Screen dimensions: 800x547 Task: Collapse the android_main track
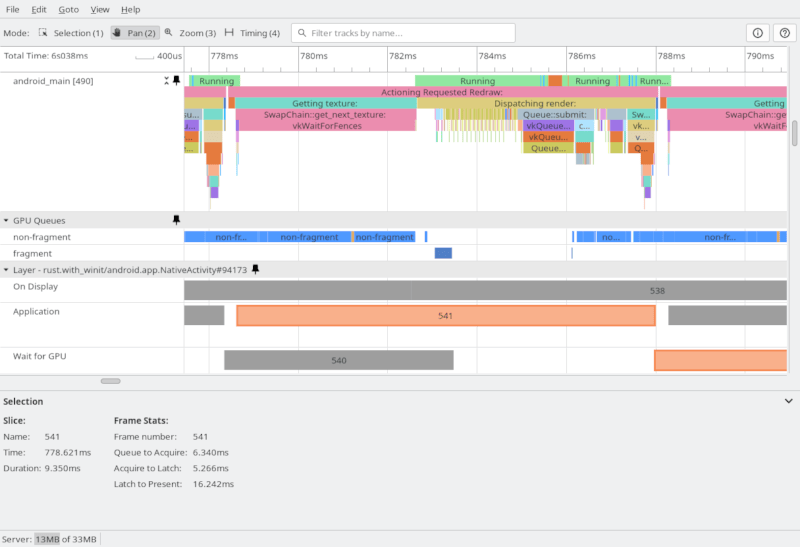166,81
